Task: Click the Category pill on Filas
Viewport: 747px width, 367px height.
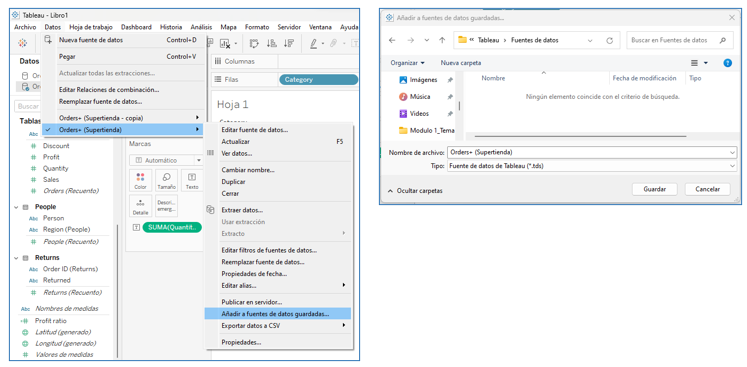Action: click(x=318, y=80)
